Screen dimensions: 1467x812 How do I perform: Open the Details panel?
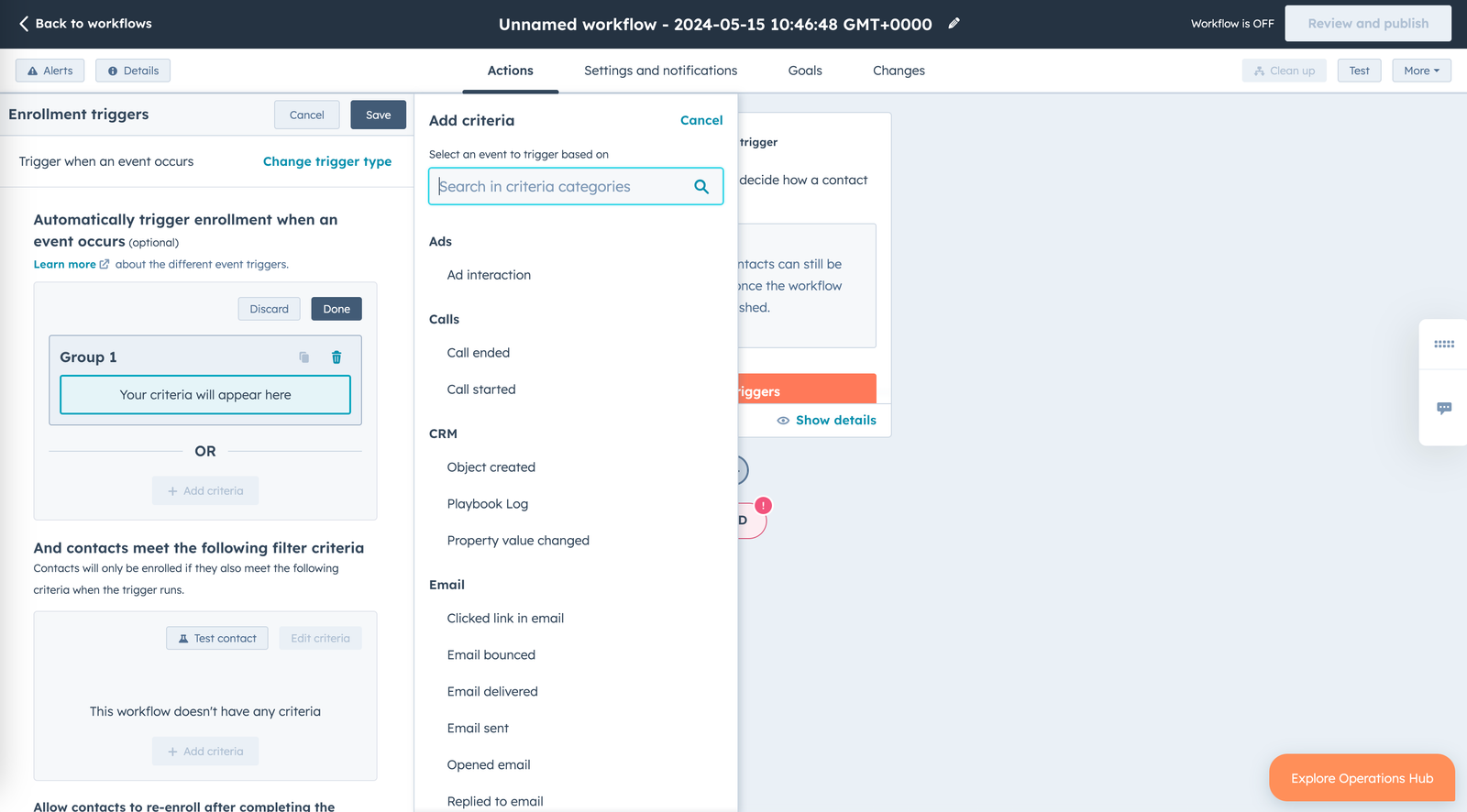coord(133,71)
